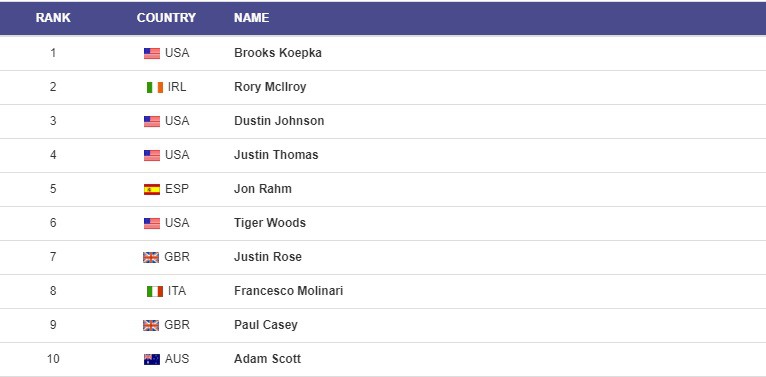The height and width of the screenshot is (377, 766).
Task: Select the NAME column header
Action: coord(251,18)
